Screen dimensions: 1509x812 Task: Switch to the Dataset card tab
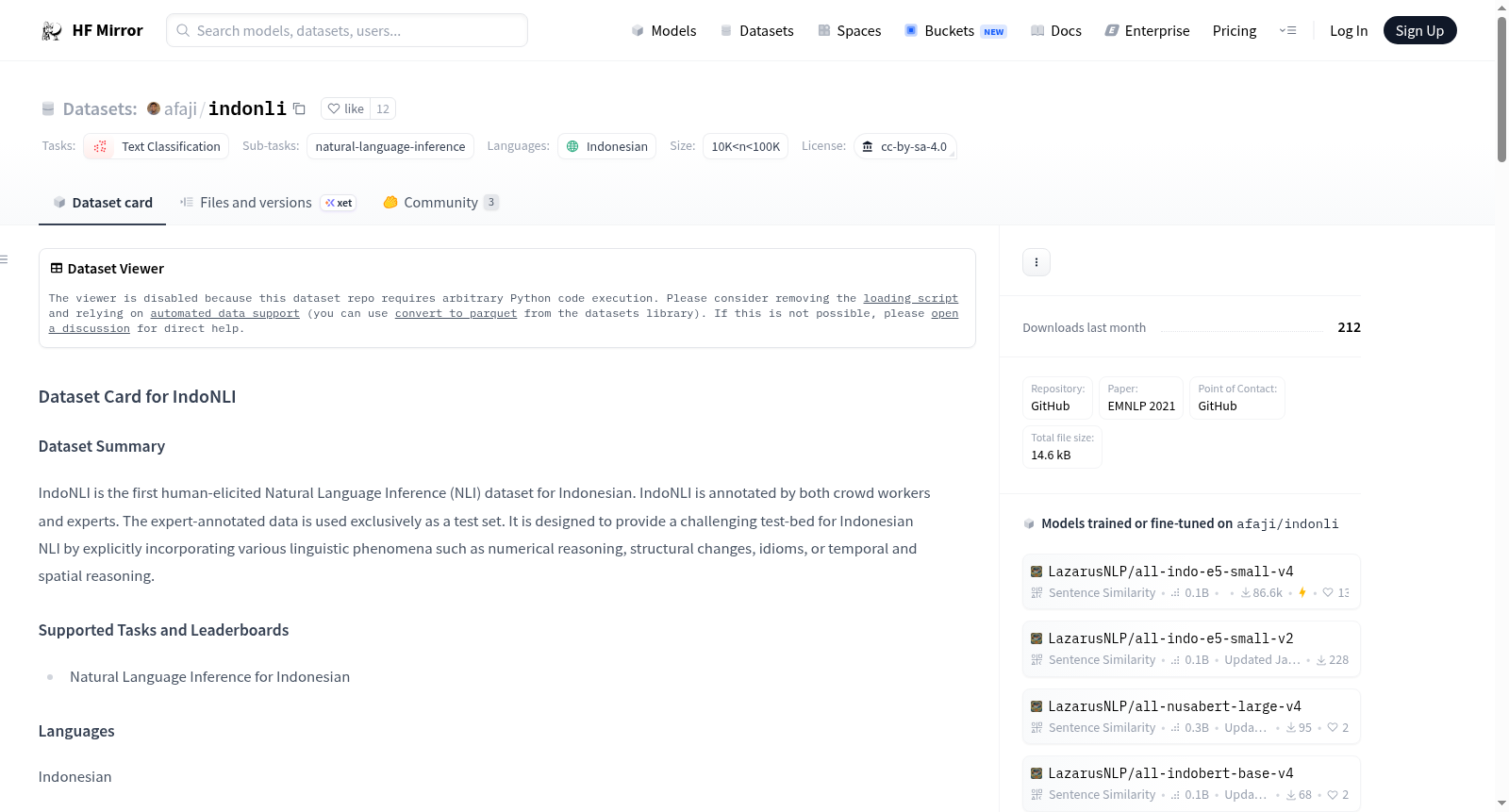click(x=102, y=203)
